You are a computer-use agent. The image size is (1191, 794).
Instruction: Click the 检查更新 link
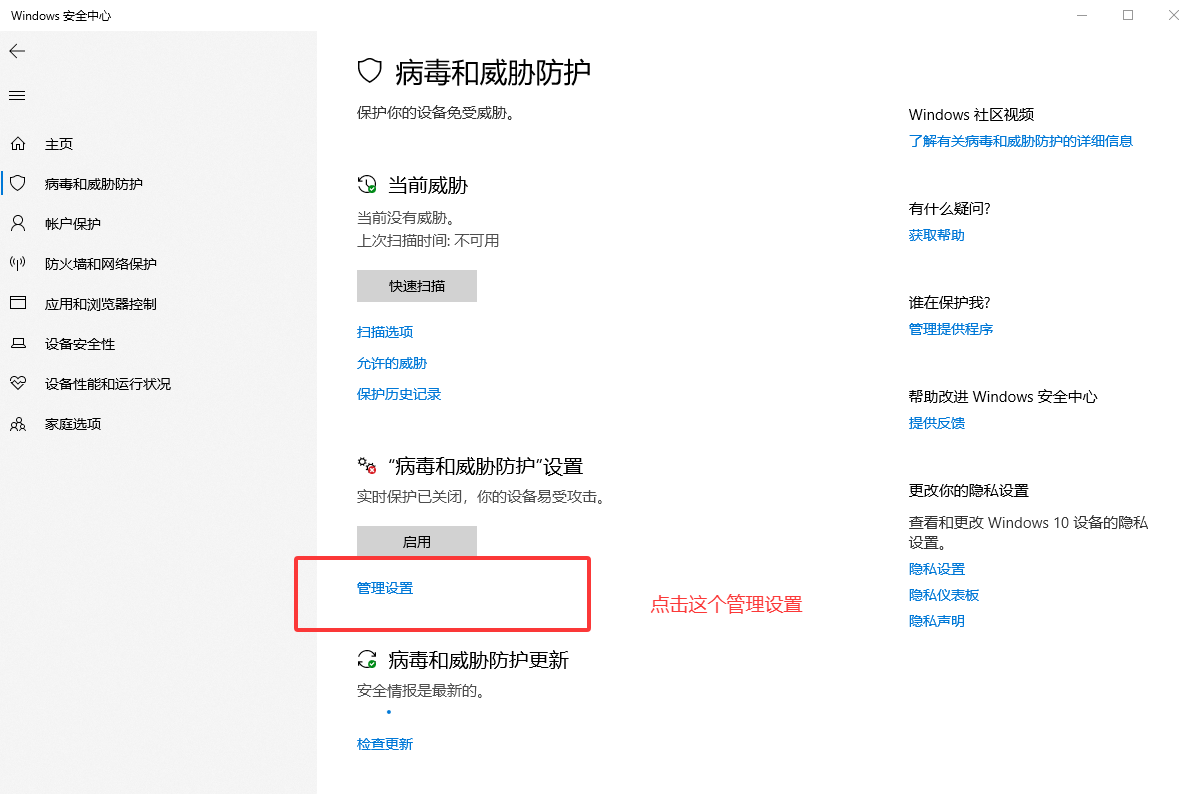coord(385,744)
